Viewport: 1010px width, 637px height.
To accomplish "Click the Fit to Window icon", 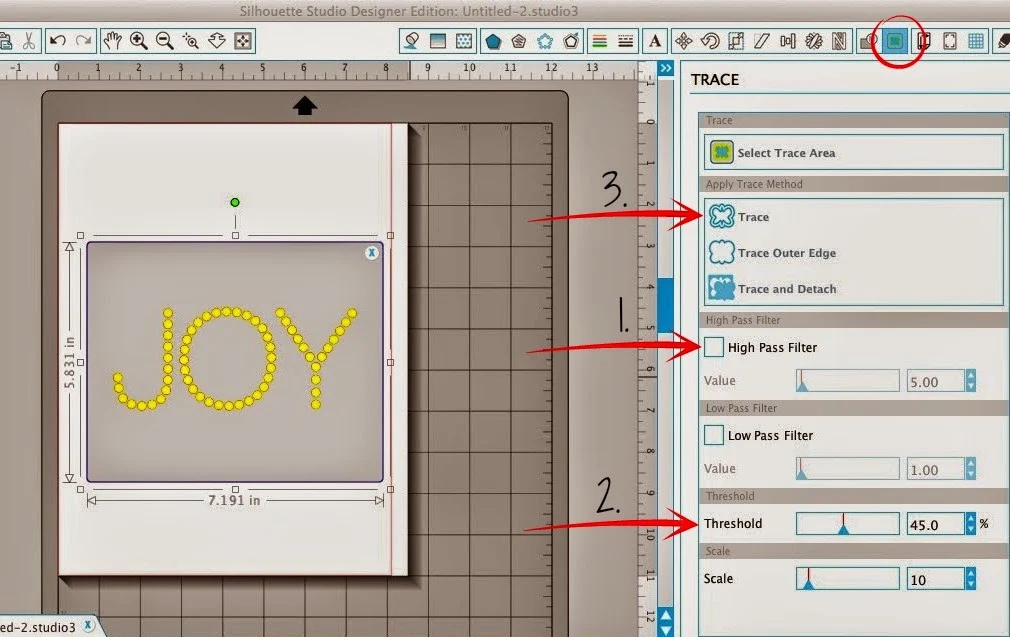I will [243, 41].
